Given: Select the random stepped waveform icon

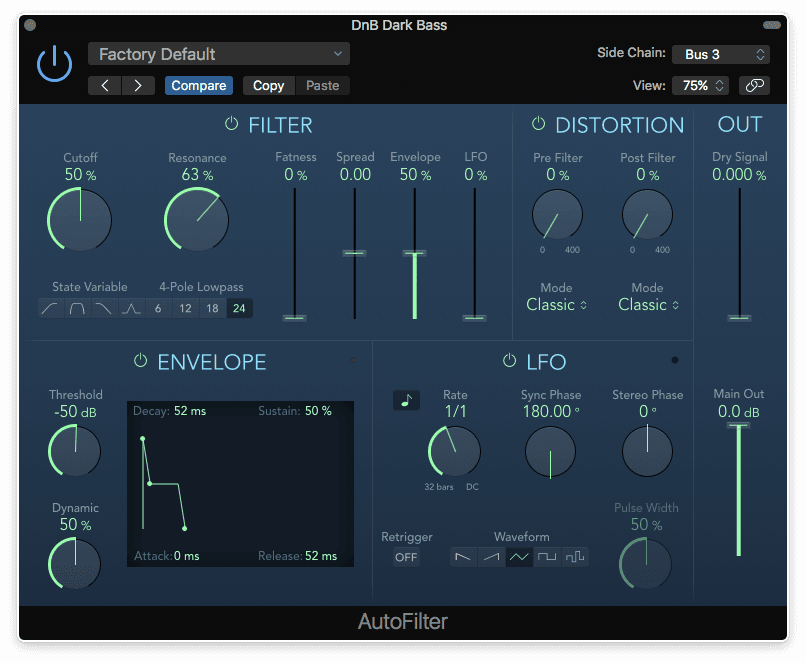Looking at the screenshot, I should point(575,557).
